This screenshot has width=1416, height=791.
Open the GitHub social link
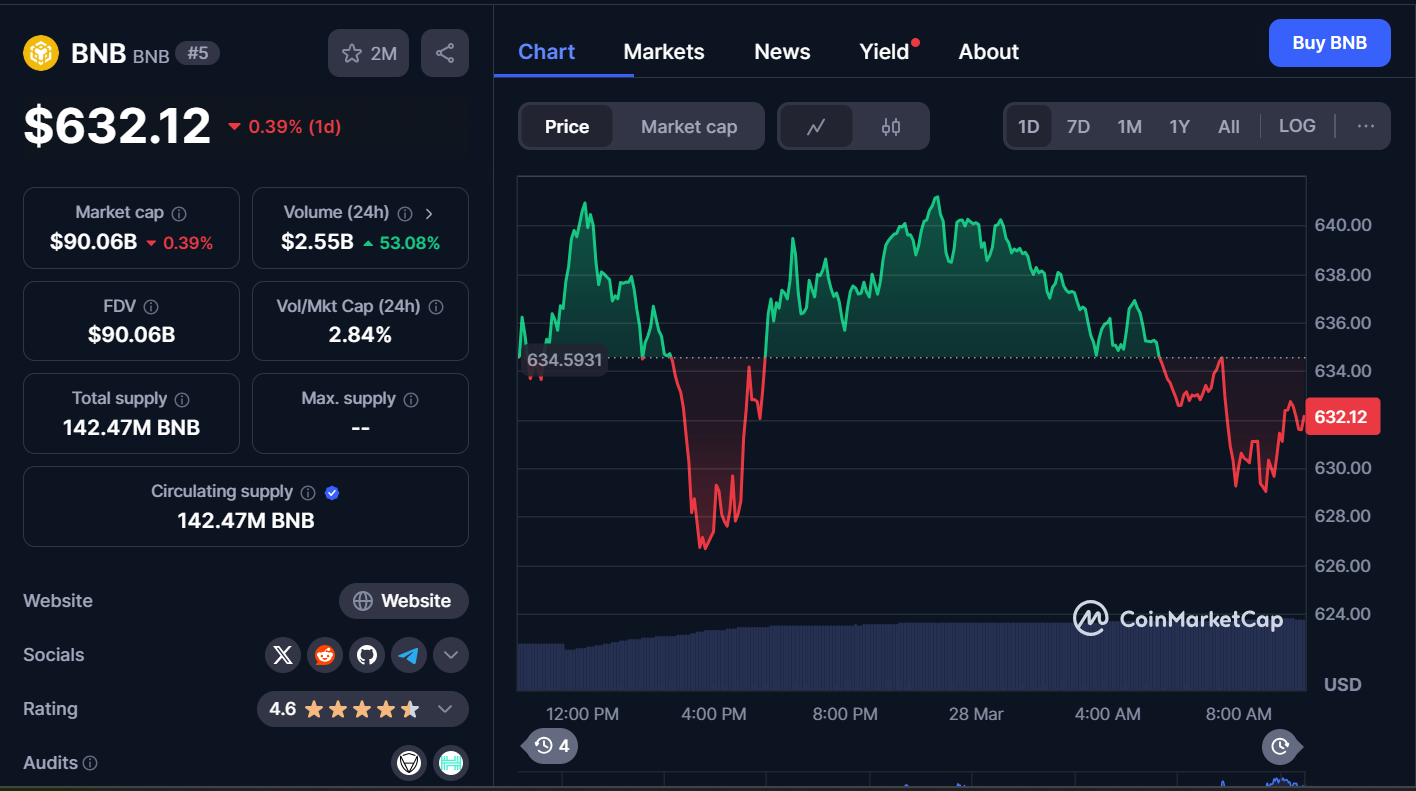tap(367, 655)
